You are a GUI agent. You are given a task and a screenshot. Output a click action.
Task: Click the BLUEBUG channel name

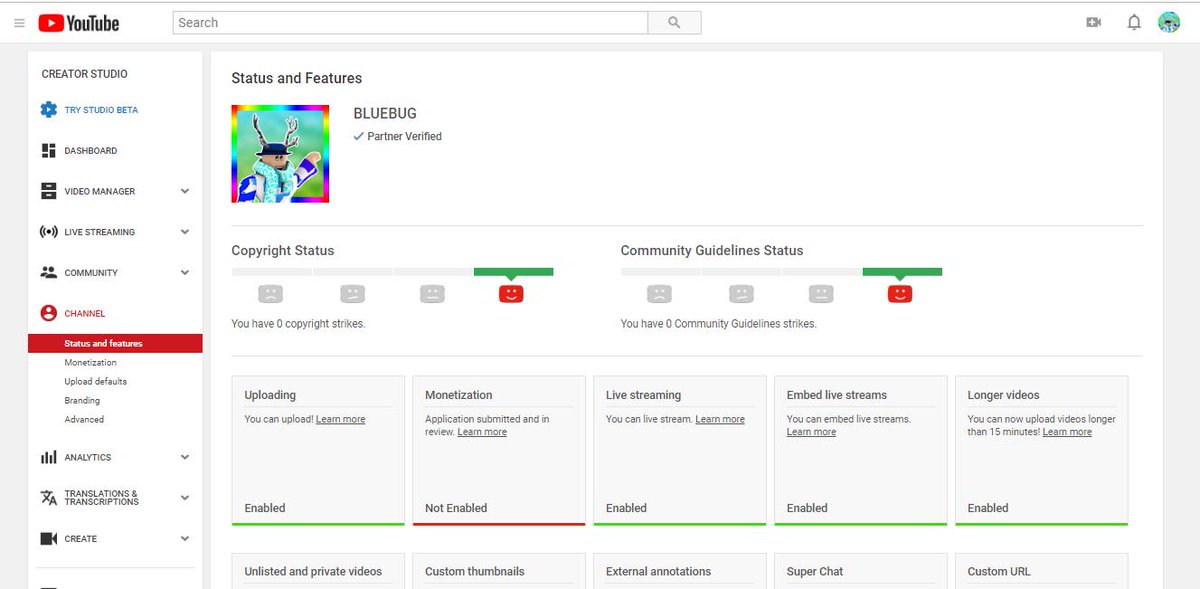(x=385, y=114)
